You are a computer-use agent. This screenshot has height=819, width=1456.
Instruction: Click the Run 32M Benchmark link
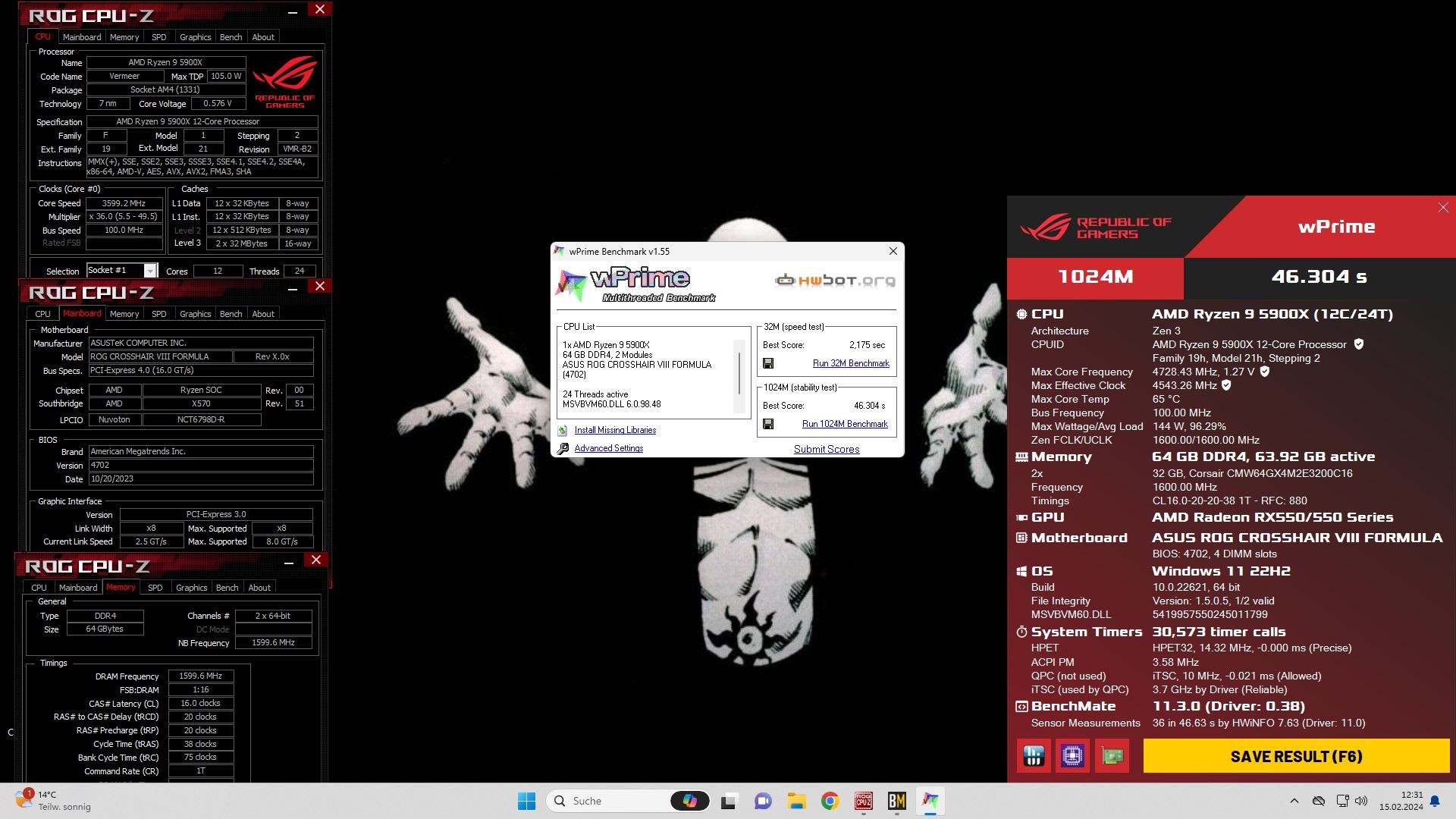851,363
